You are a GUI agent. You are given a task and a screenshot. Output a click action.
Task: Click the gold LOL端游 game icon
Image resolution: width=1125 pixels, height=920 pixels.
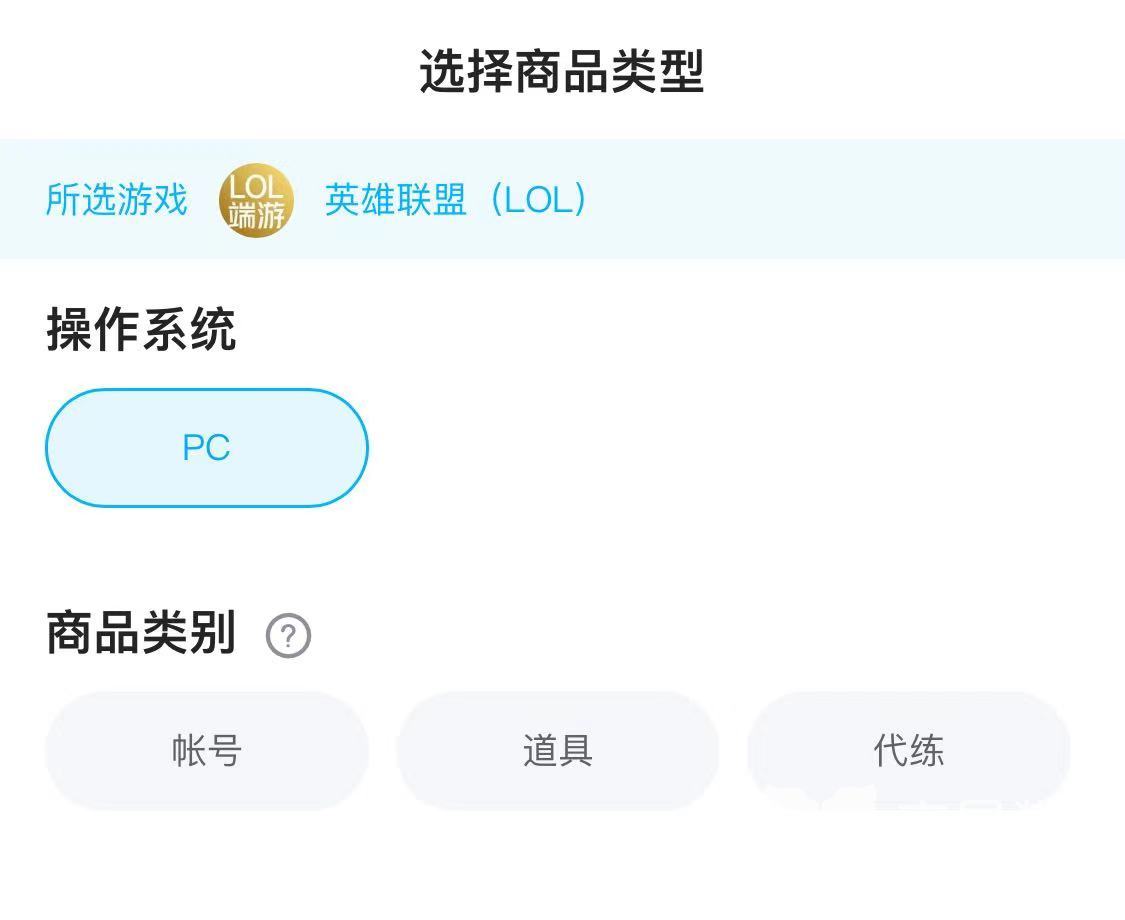(256, 201)
